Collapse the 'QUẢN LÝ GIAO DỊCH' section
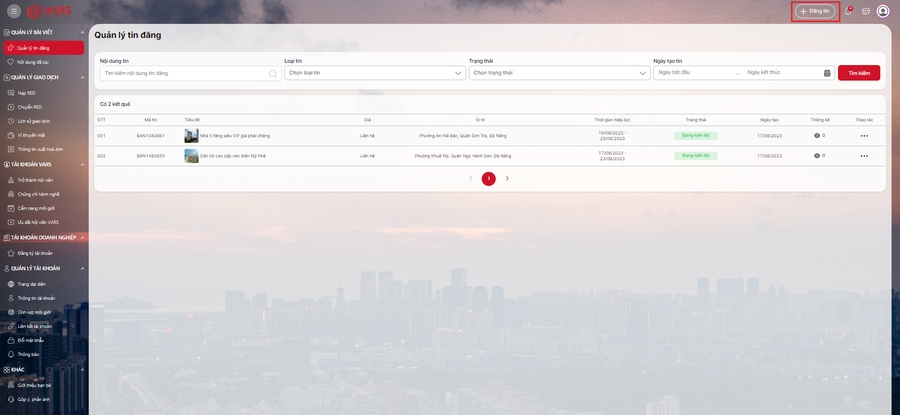Screen dimensions: 900x415 (83, 77)
